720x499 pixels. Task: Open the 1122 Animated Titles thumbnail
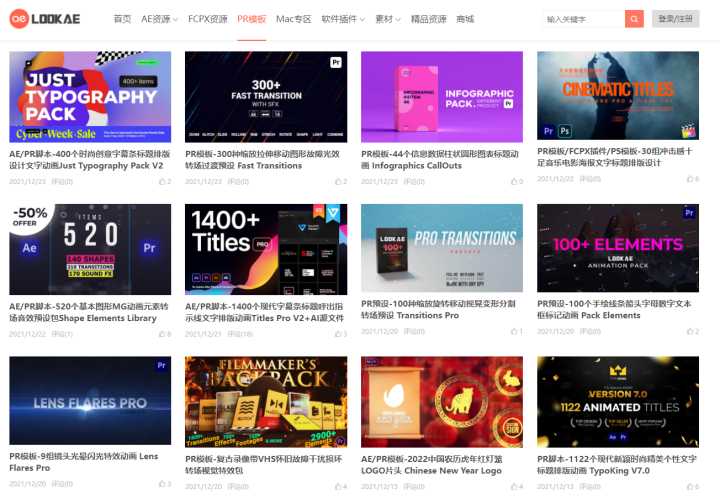pos(618,402)
